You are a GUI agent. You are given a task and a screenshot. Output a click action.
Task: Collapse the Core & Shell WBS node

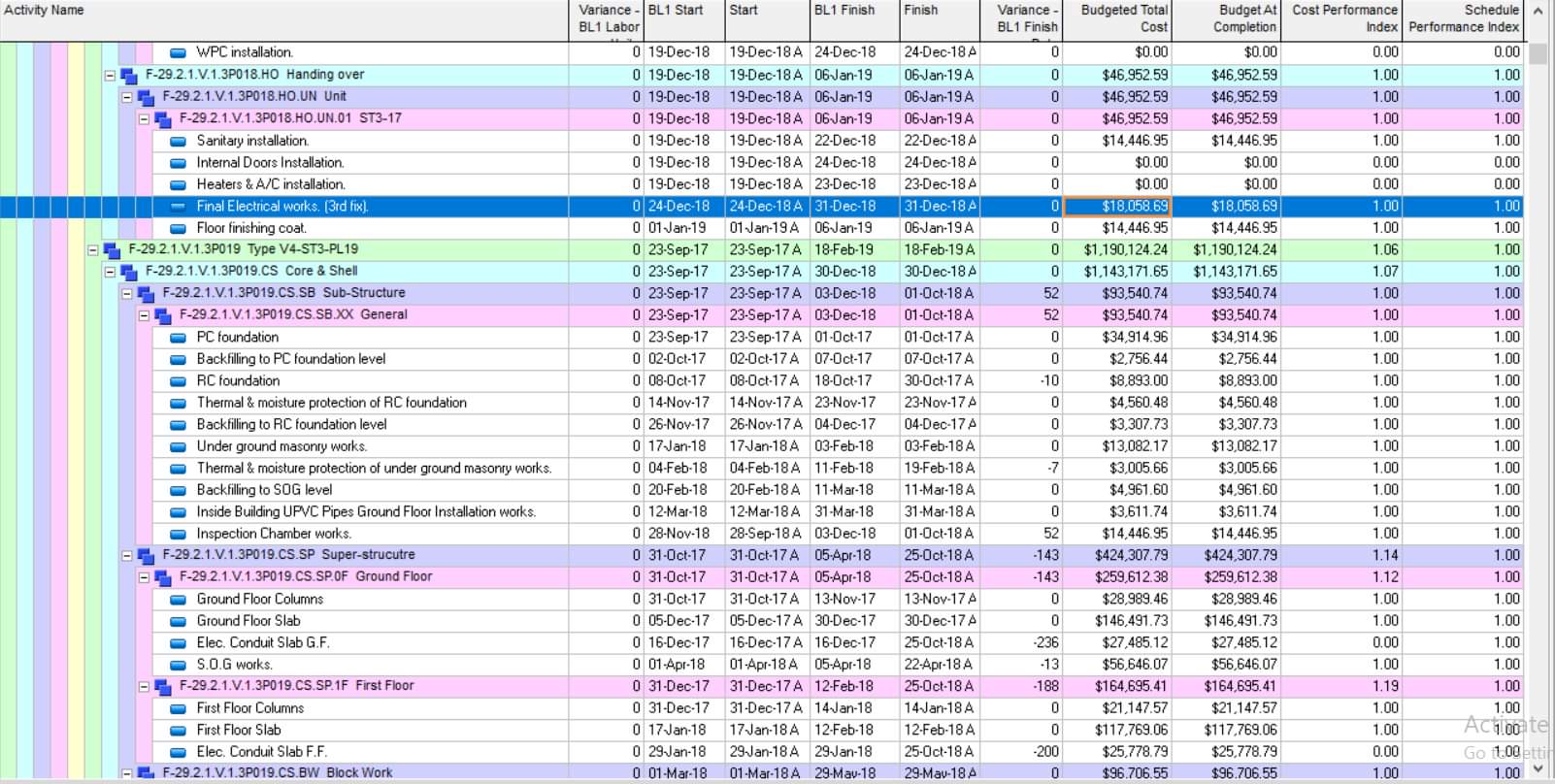pos(110,272)
